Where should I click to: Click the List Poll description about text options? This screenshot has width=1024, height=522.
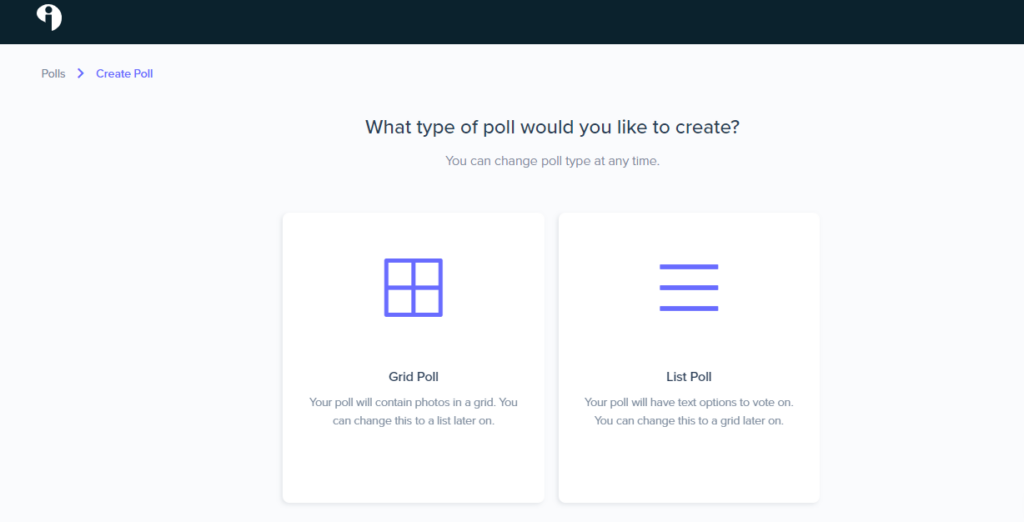(689, 411)
